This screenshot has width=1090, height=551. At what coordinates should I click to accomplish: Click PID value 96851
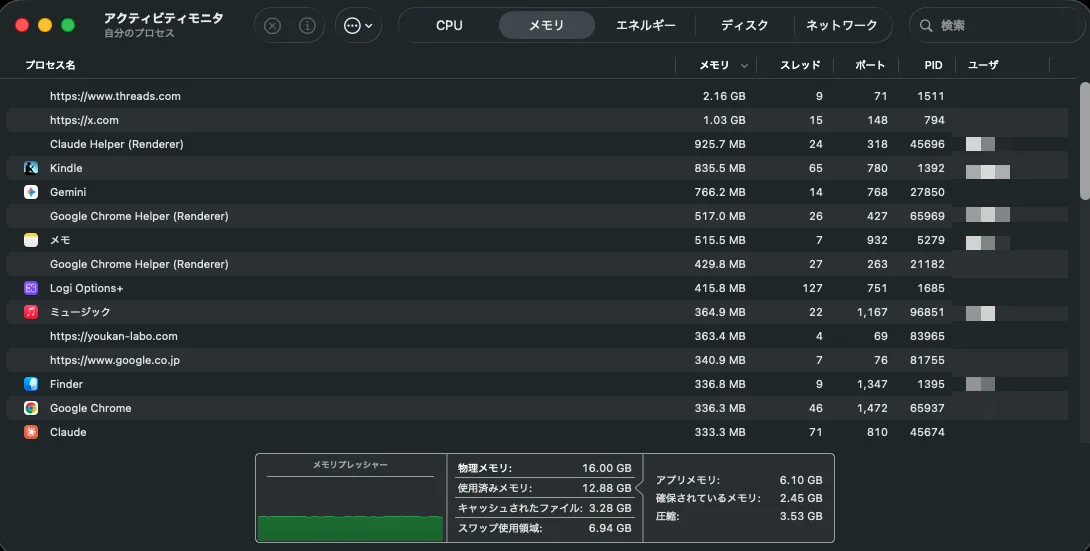coord(927,312)
